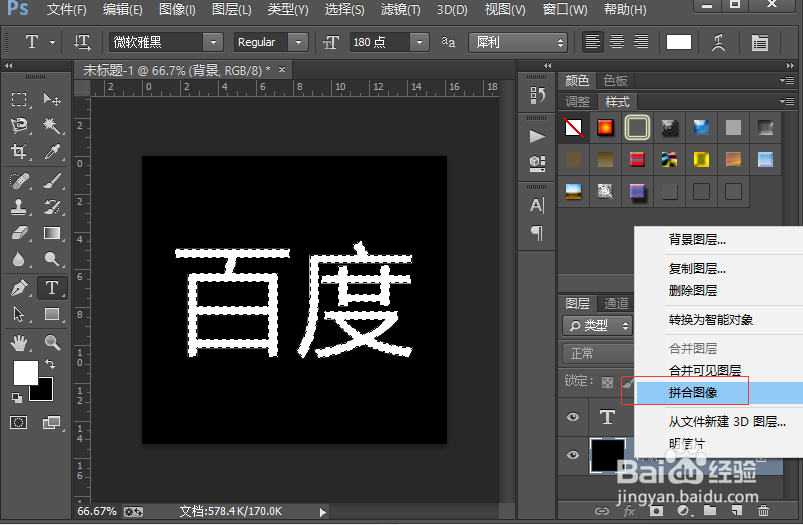Select the Eyedropper tool
Screen dimensions: 803x525
[x=52, y=151]
